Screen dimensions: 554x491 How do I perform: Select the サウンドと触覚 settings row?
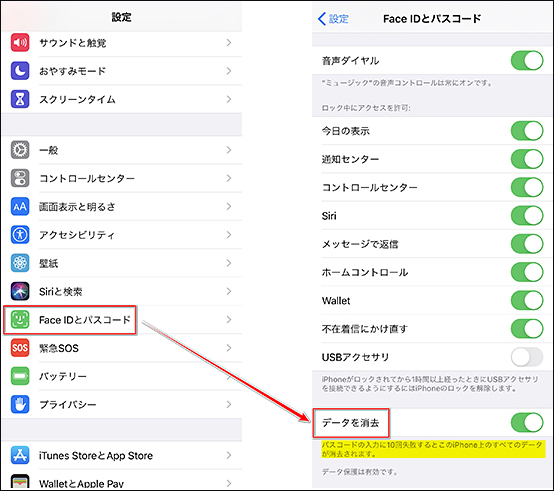coord(122,42)
